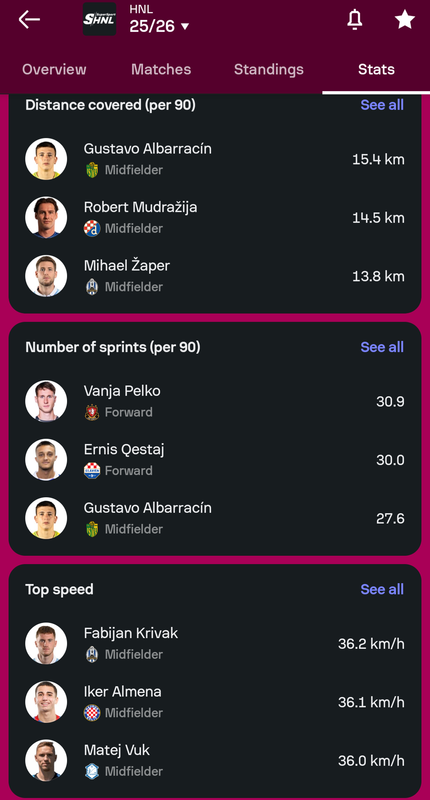Click Robert Mudražija's Dinamo club badge
Viewport: 430px width, 800px height.
[x=92, y=229]
